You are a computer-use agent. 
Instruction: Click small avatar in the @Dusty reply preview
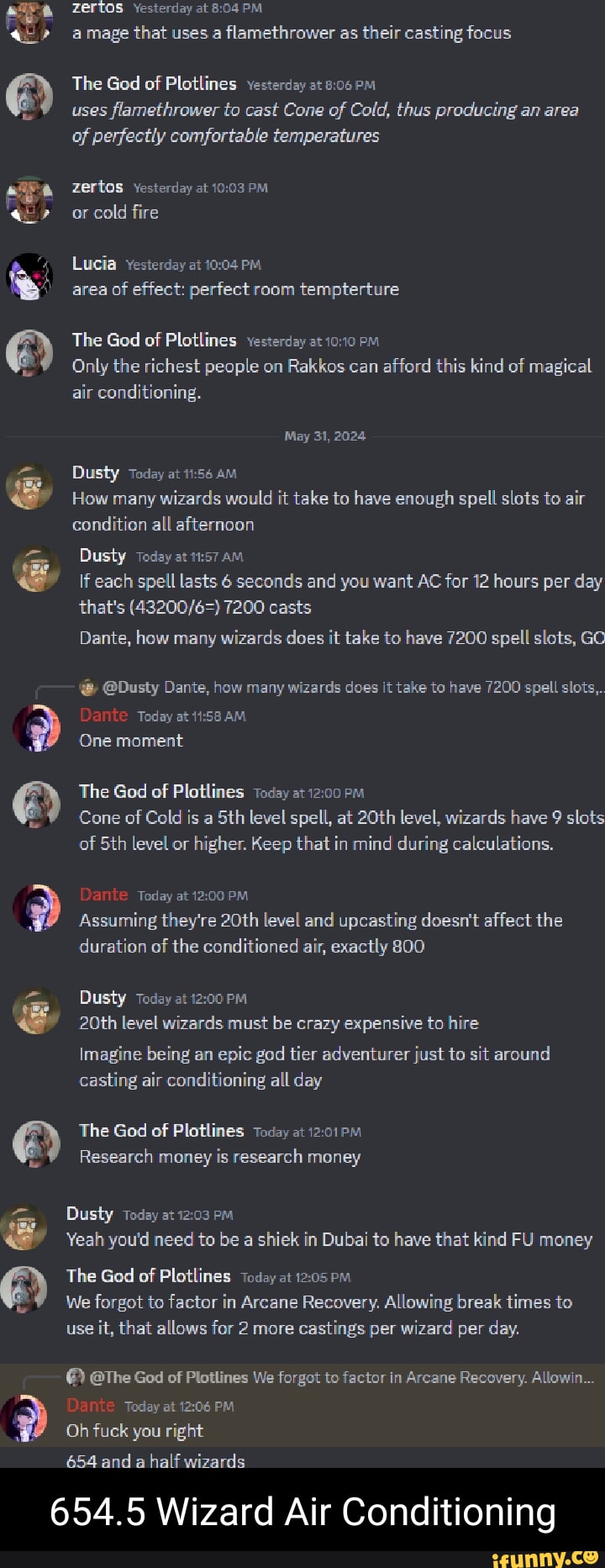[x=89, y=687]
